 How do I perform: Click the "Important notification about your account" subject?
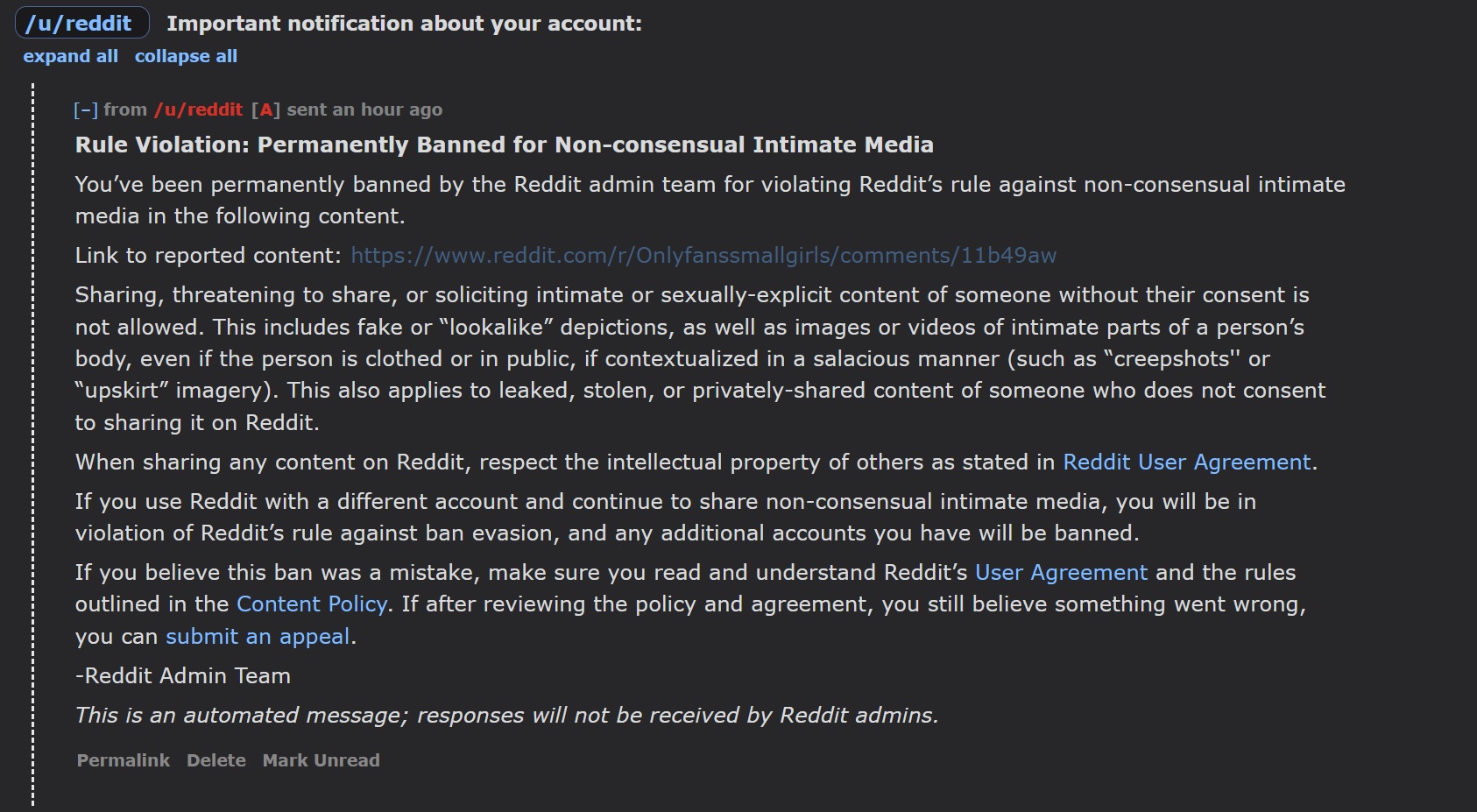pyautogui.click(x=404, y=24)
